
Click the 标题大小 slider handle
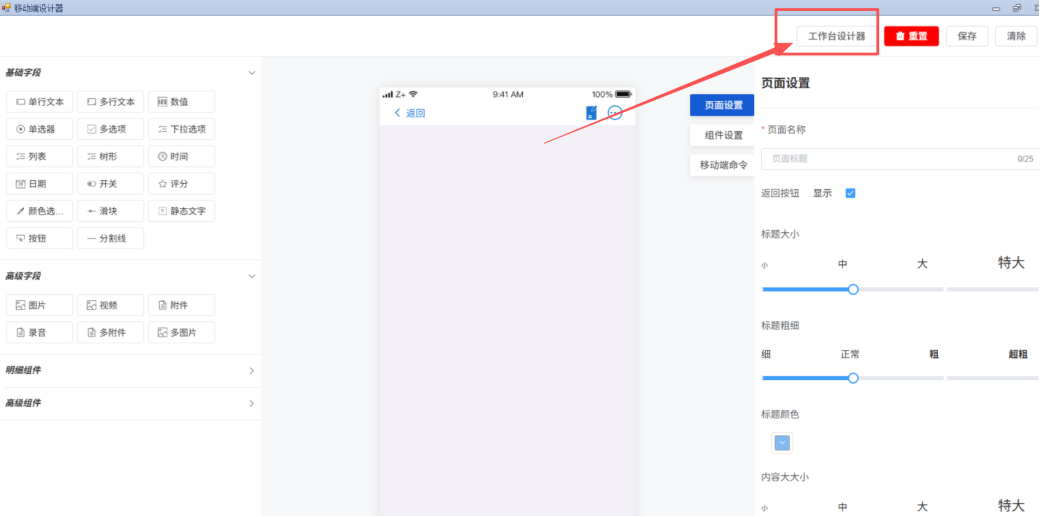(x=853, y=289)
